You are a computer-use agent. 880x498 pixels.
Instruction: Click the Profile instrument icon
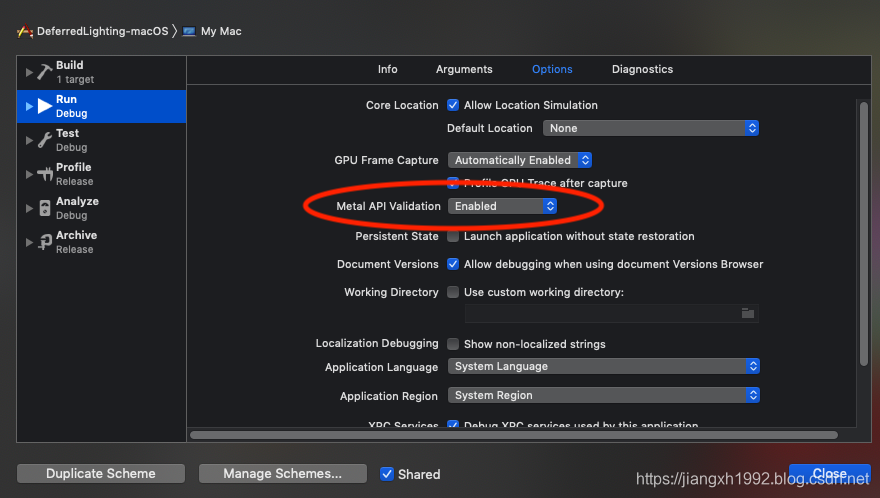click(x=45, y=174)
